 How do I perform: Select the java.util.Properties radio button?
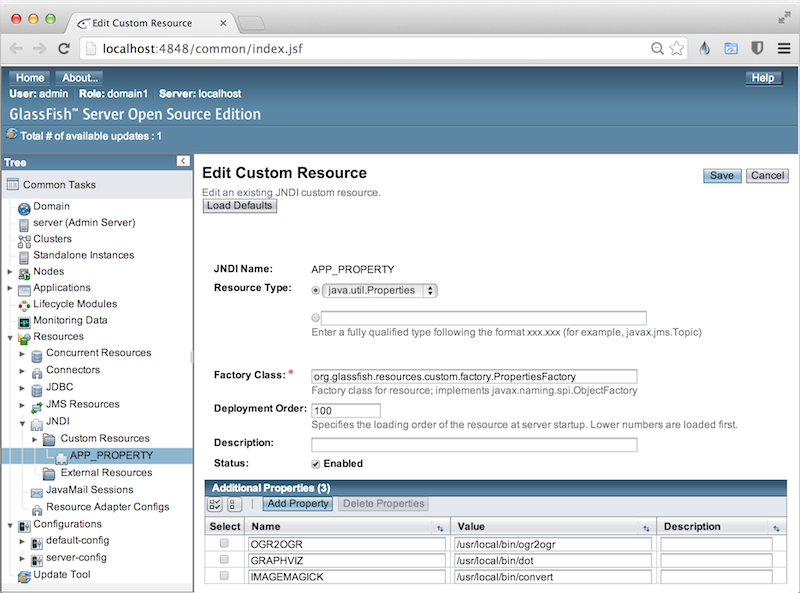(x=318, y=290)
